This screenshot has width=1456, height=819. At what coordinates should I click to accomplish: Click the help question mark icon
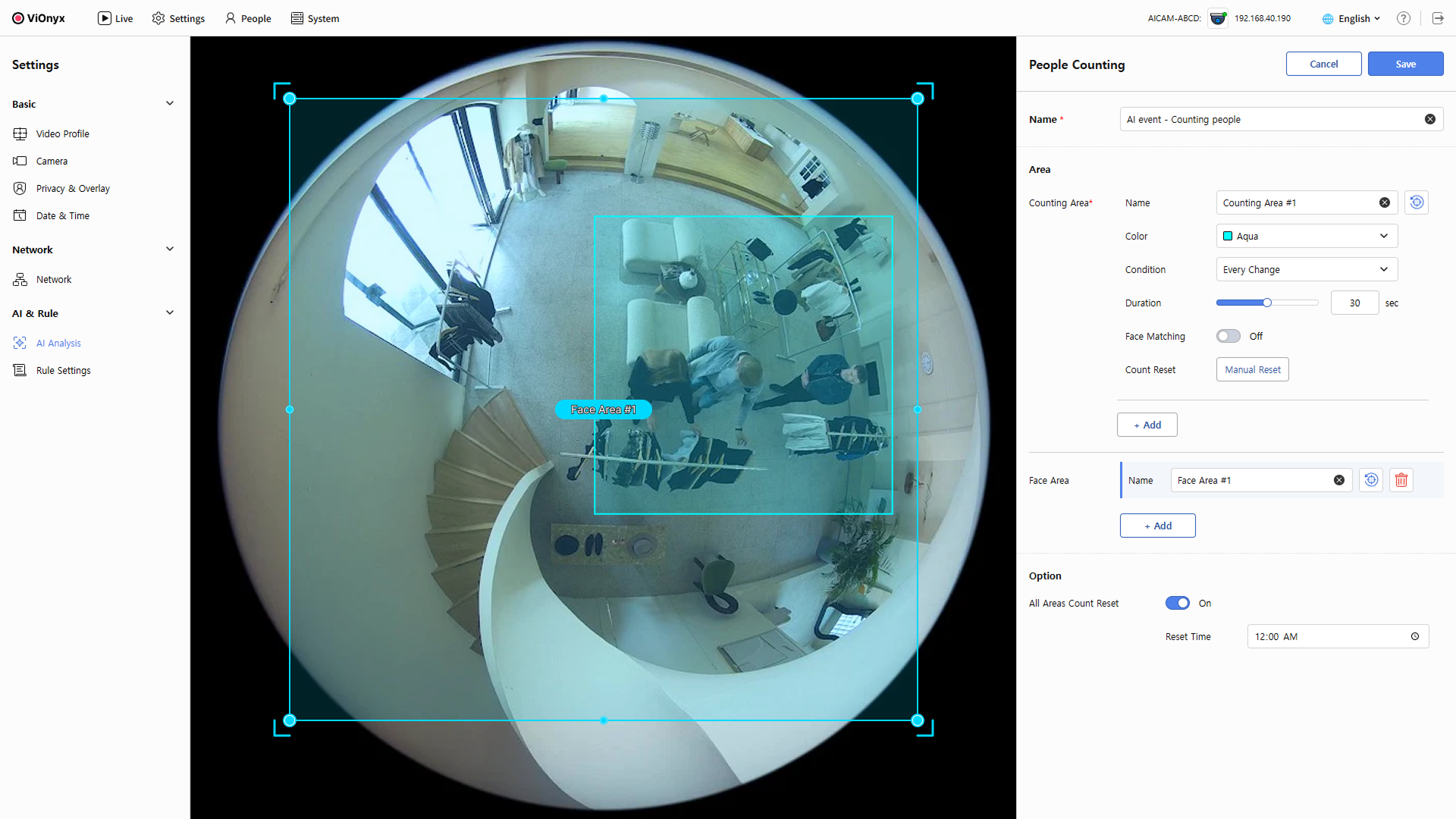pyautogui.click(x=1403, y=18)
